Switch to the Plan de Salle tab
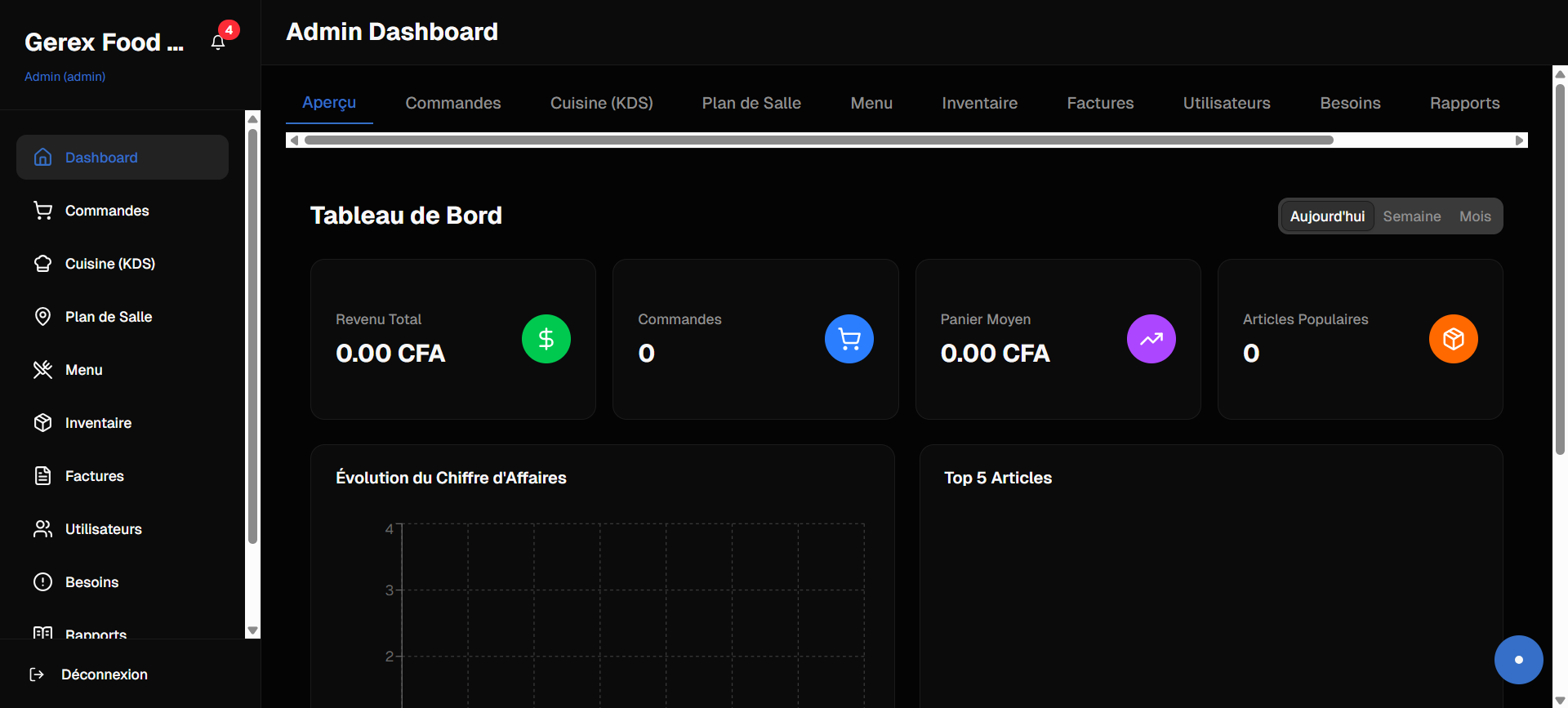 tap(751, 104)
